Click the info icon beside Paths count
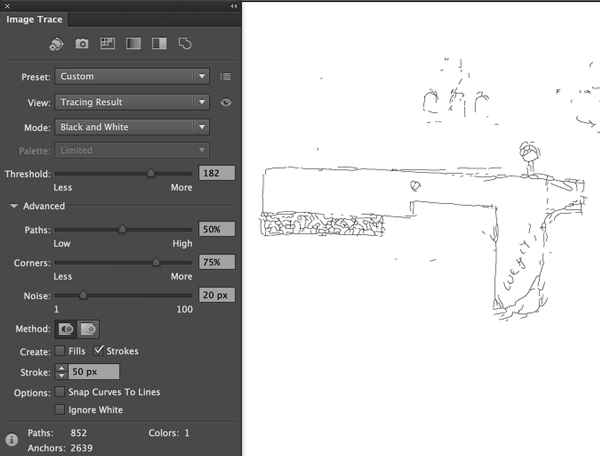Screen dimensions: 600x456 coord(11,440)
